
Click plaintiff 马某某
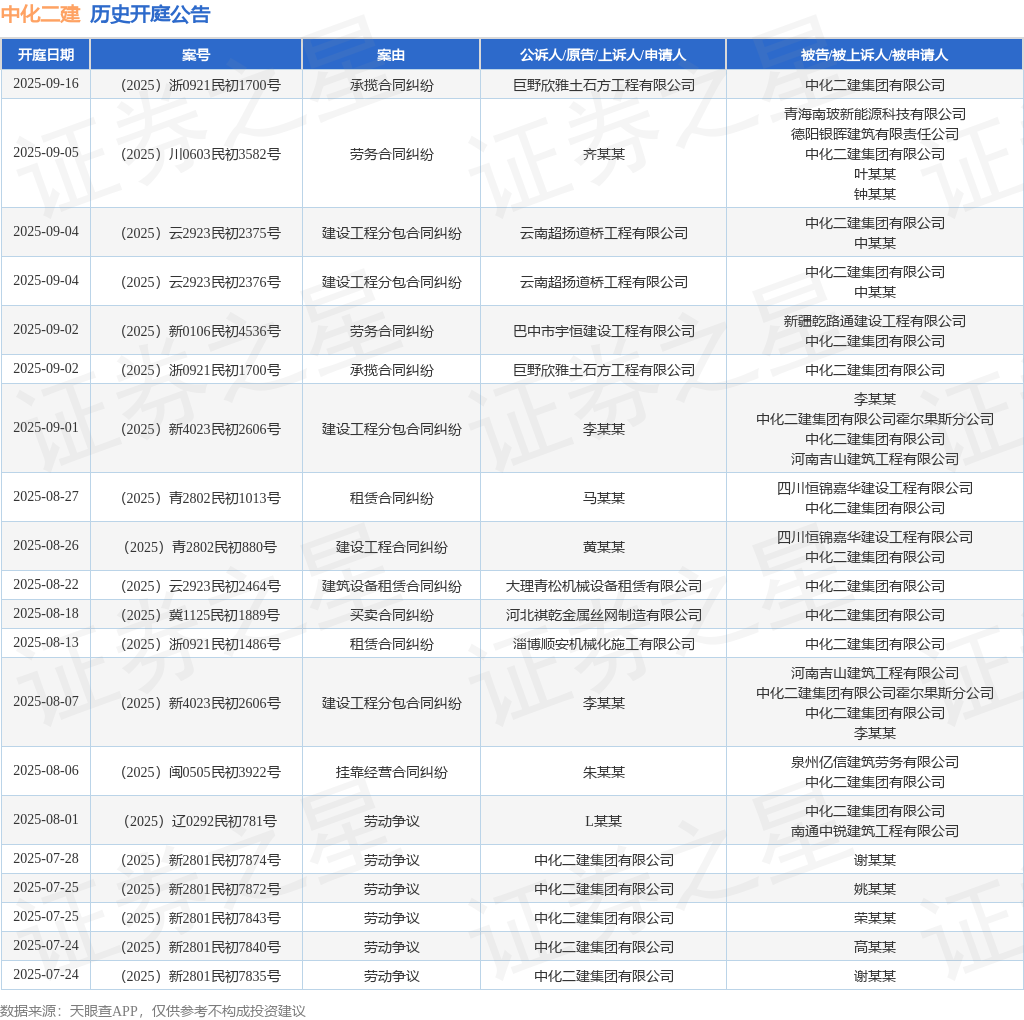pyautogui.click(x=603, y=498)
